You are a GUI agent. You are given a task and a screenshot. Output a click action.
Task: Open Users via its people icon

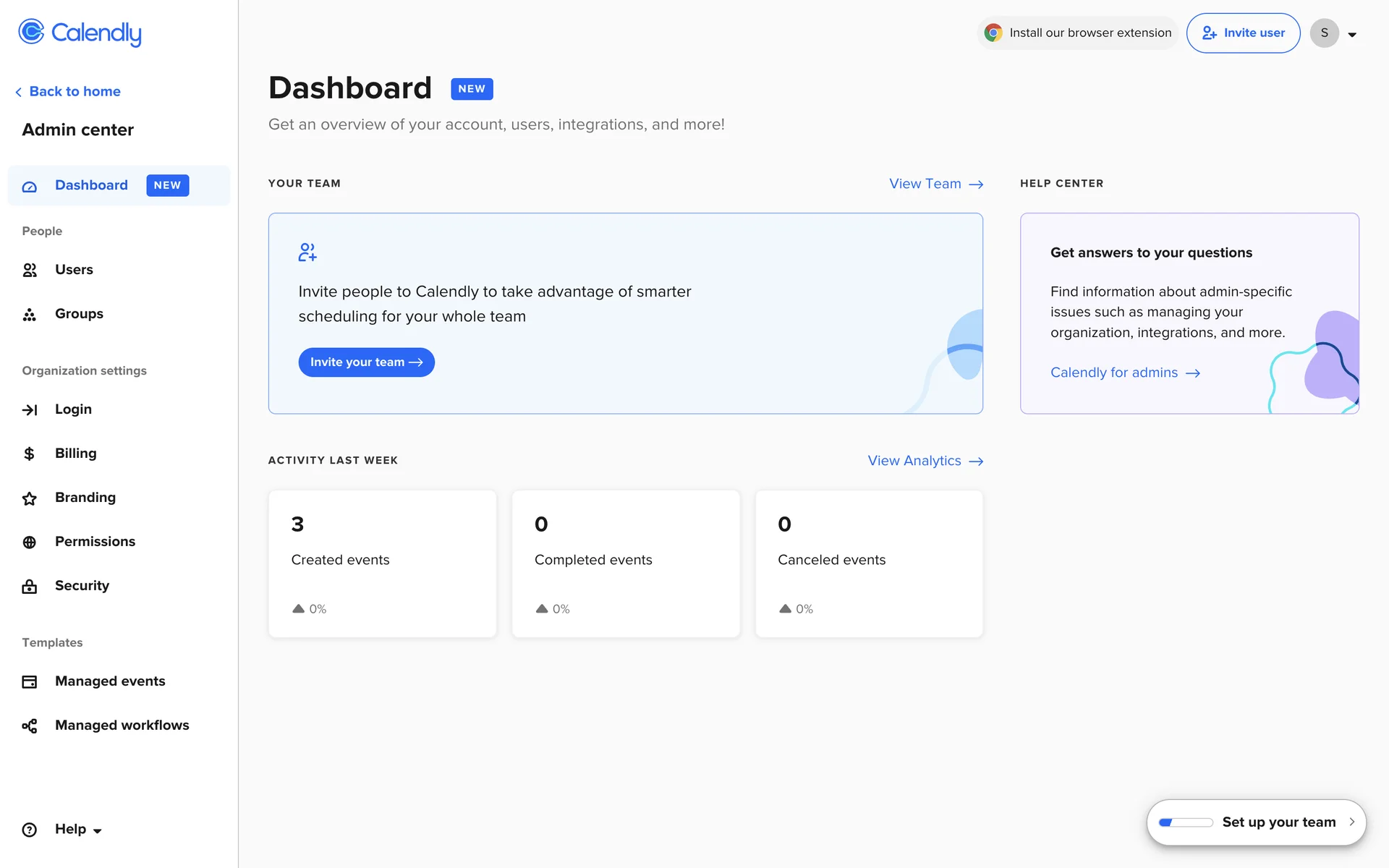30,270
